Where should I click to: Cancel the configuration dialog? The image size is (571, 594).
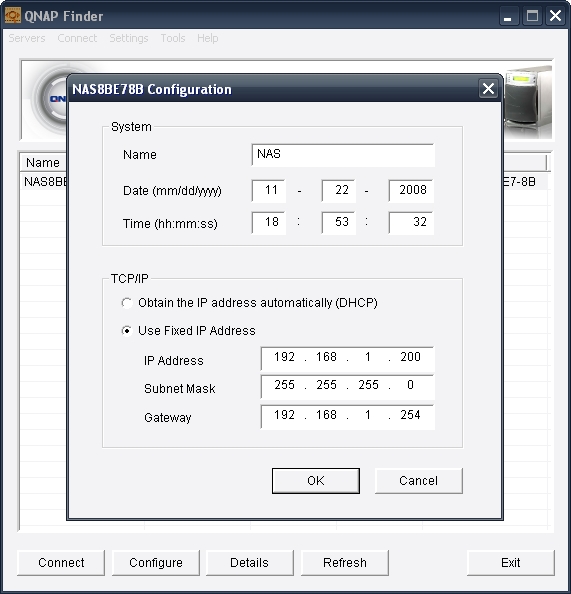pyautogui.click(x=418, y=481)
